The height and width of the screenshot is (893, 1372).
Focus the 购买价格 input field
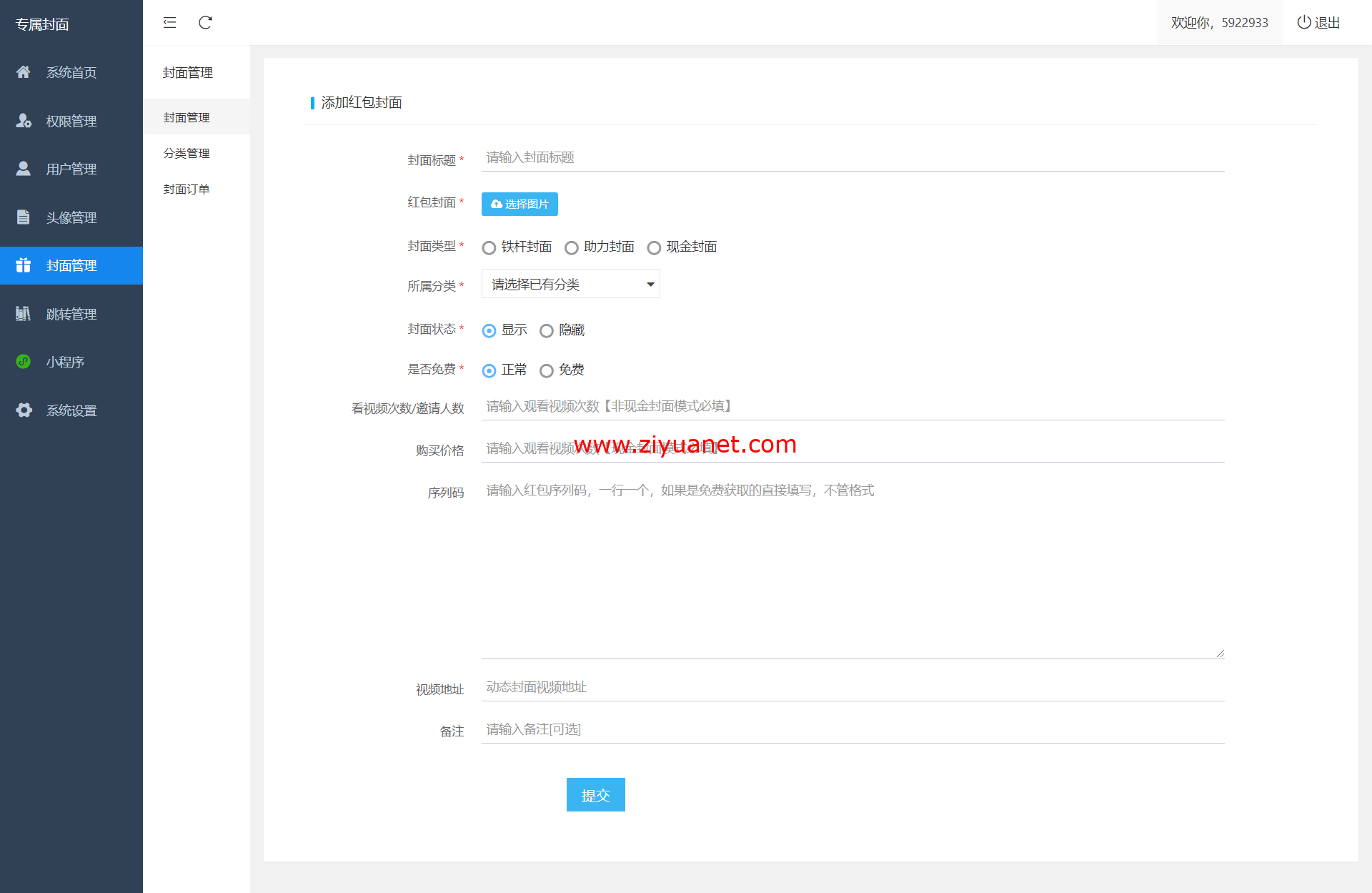852,448
